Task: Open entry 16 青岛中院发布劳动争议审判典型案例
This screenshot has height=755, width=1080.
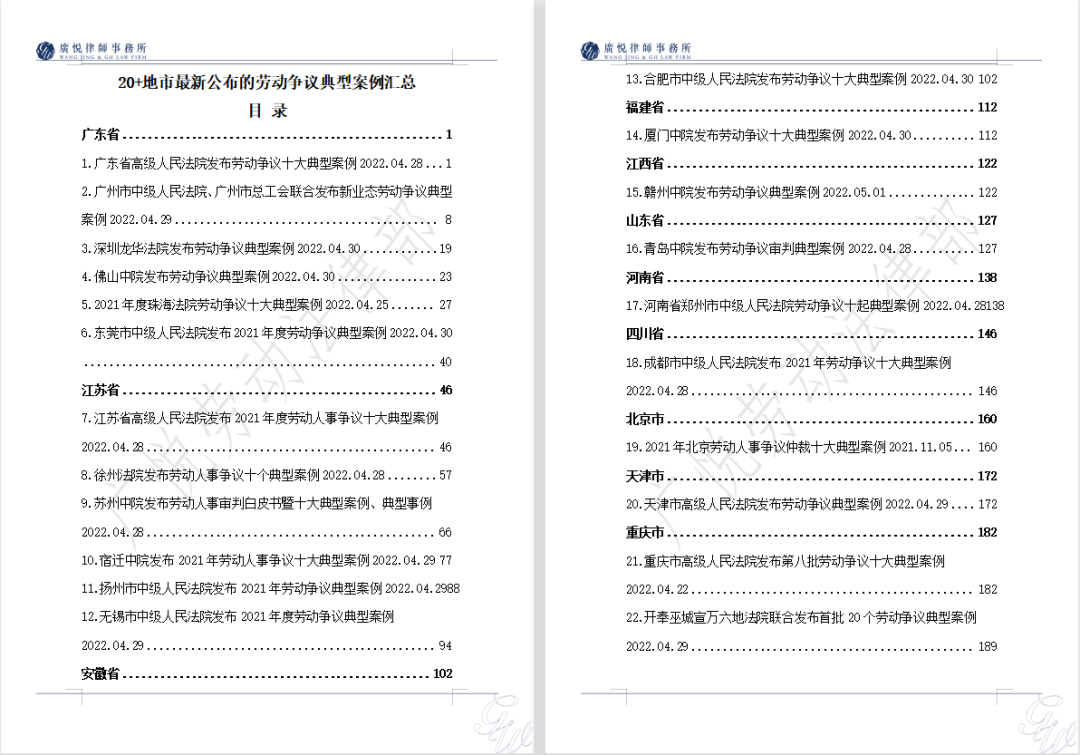Action: 811,248
